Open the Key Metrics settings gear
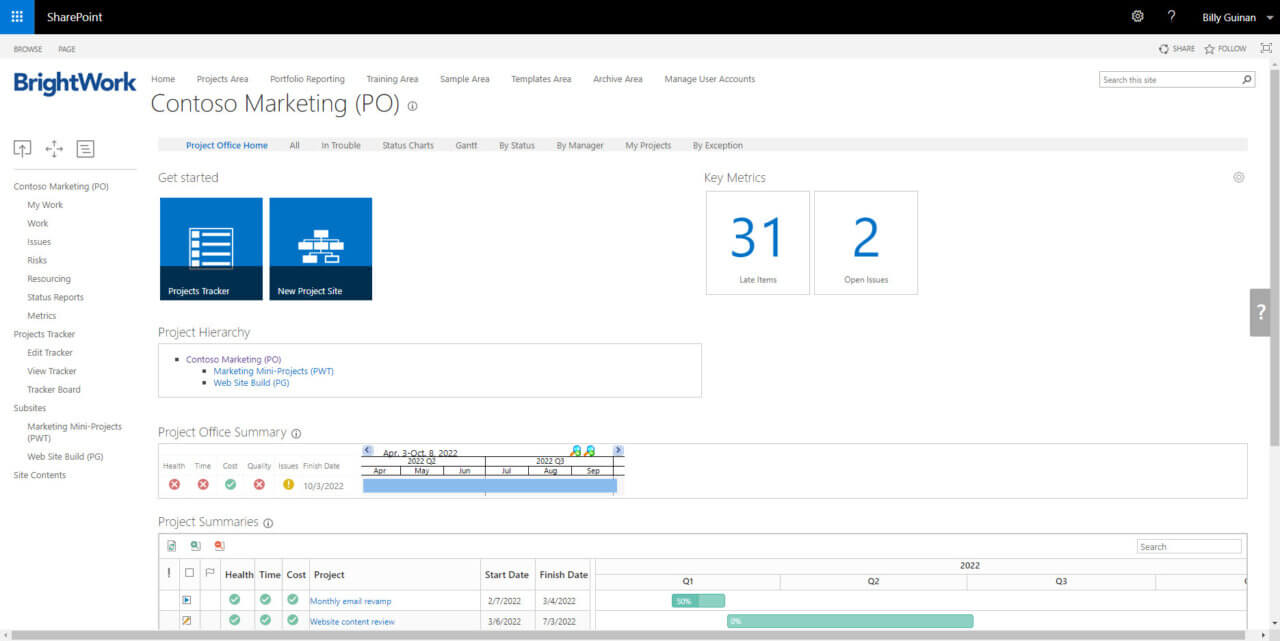This screenshot has width=1280, height=641. click(1239, 177)
